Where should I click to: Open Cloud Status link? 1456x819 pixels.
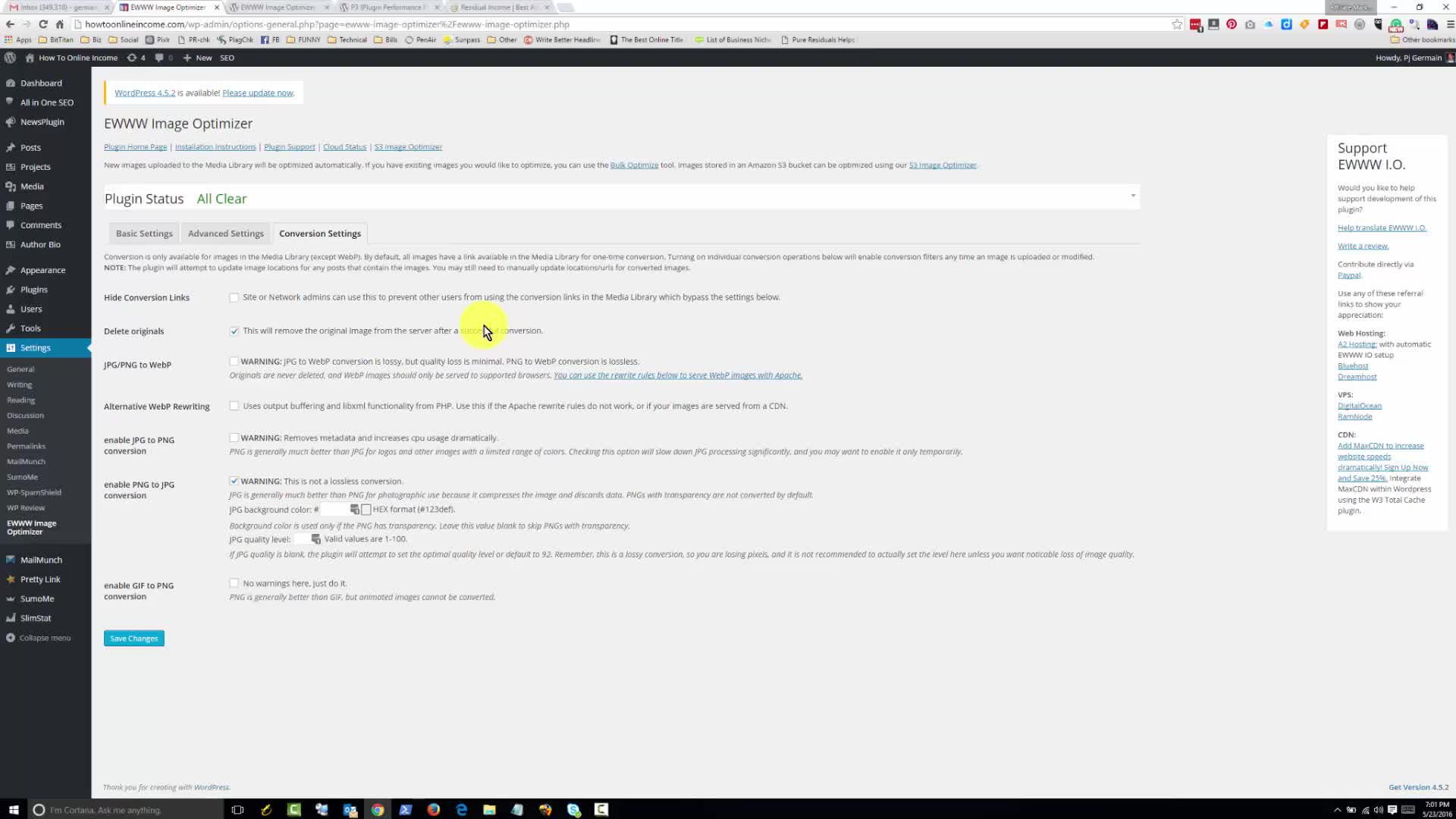[x=344, y=146]
